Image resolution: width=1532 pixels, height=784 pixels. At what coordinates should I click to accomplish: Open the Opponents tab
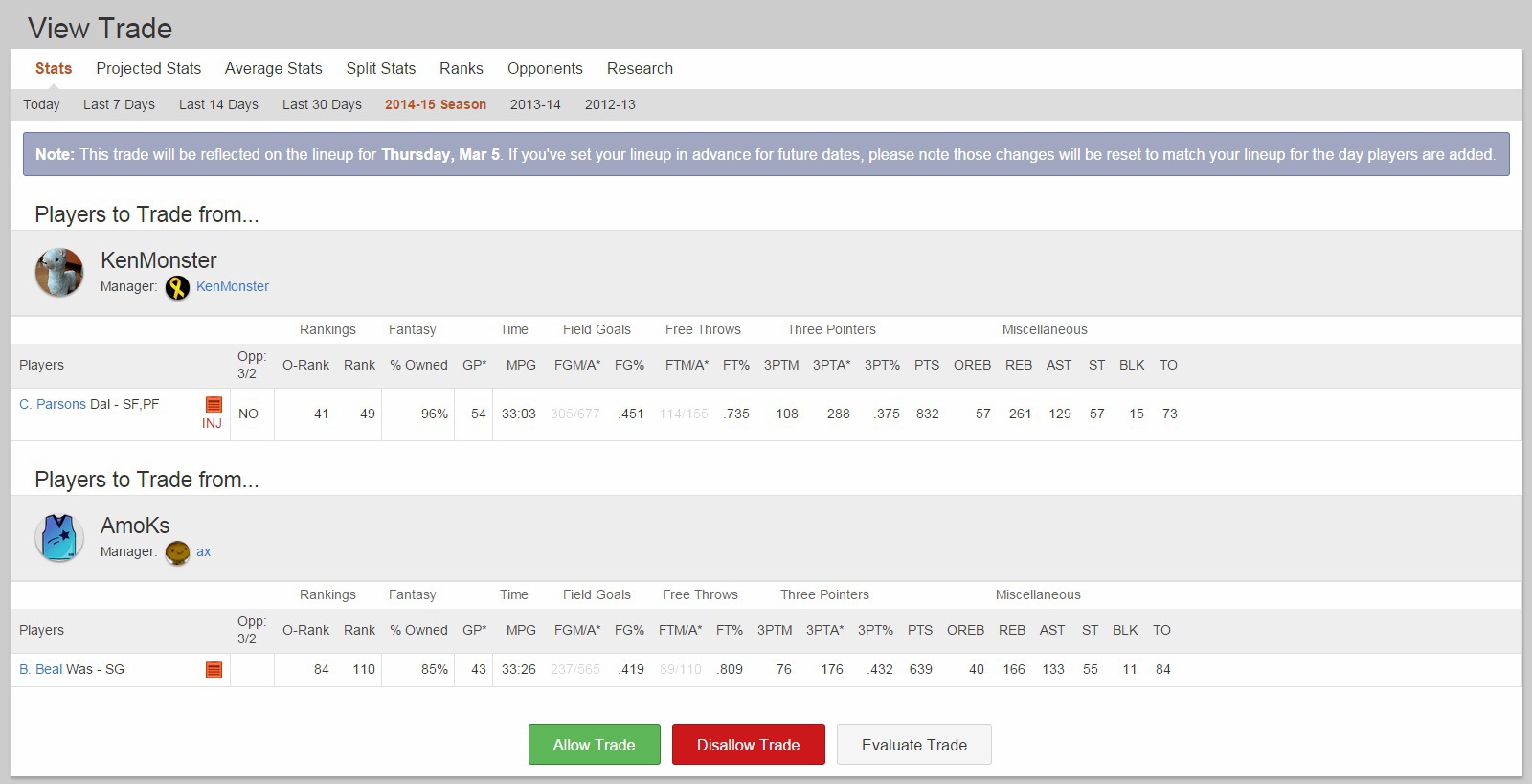pos(545,69)
